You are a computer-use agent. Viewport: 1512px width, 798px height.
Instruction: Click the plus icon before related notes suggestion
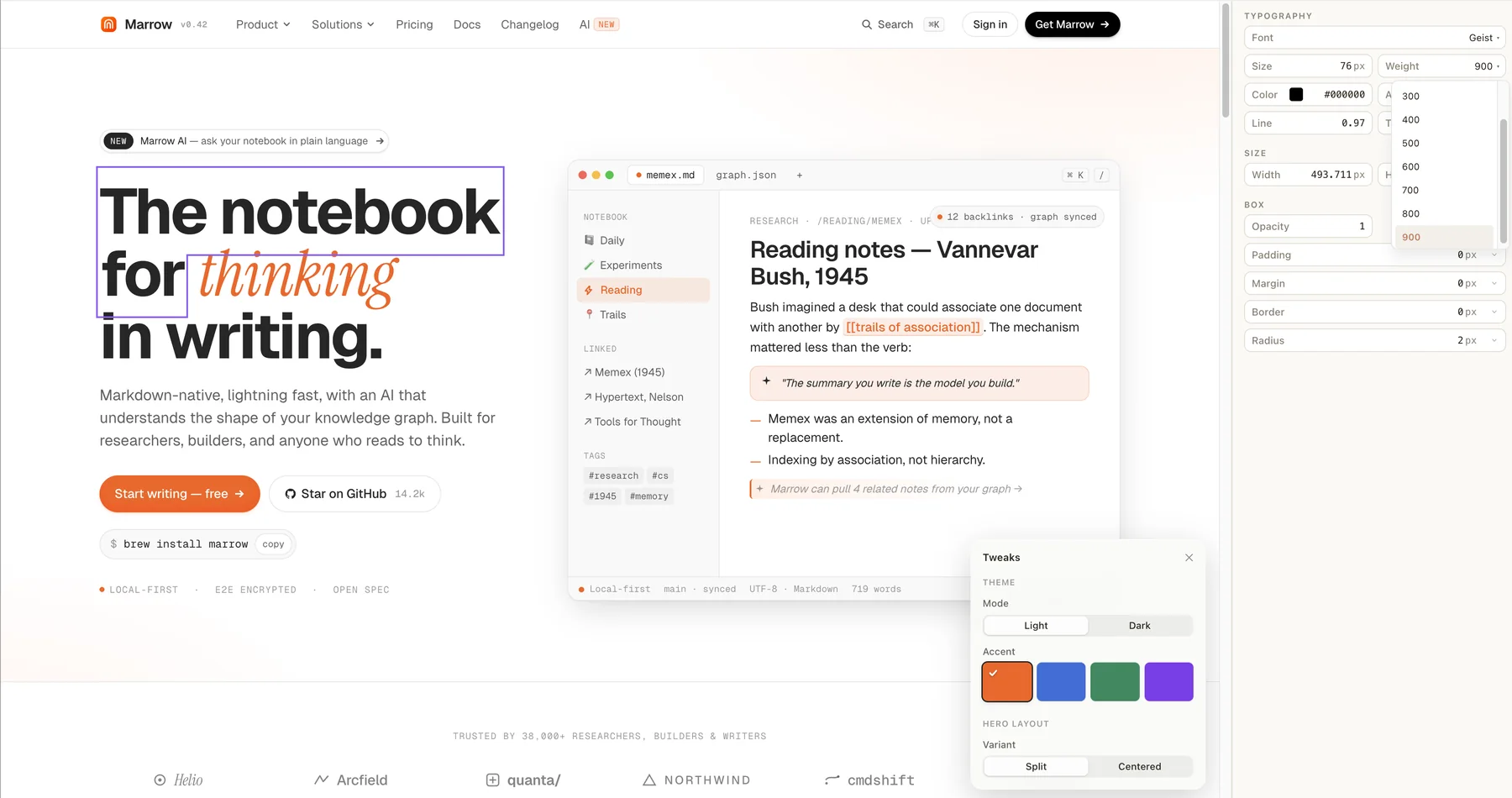760,488
